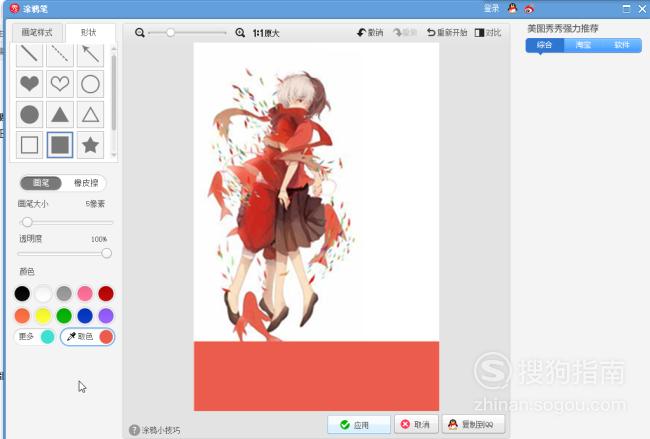Pick the green color swatch
Viewport: 650px width, 439px height.
(64, 315)
